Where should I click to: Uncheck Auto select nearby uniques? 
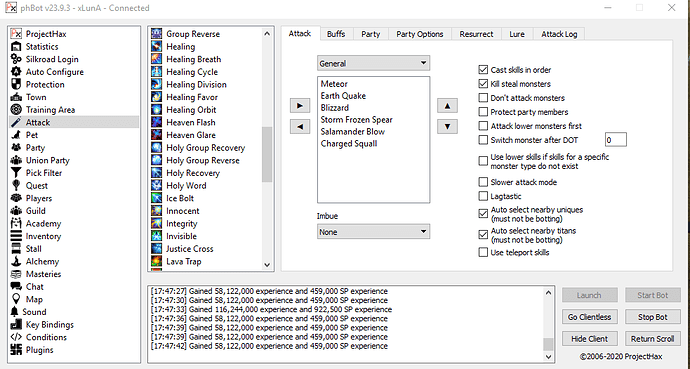pyautogui.click(x=483, y=214)
